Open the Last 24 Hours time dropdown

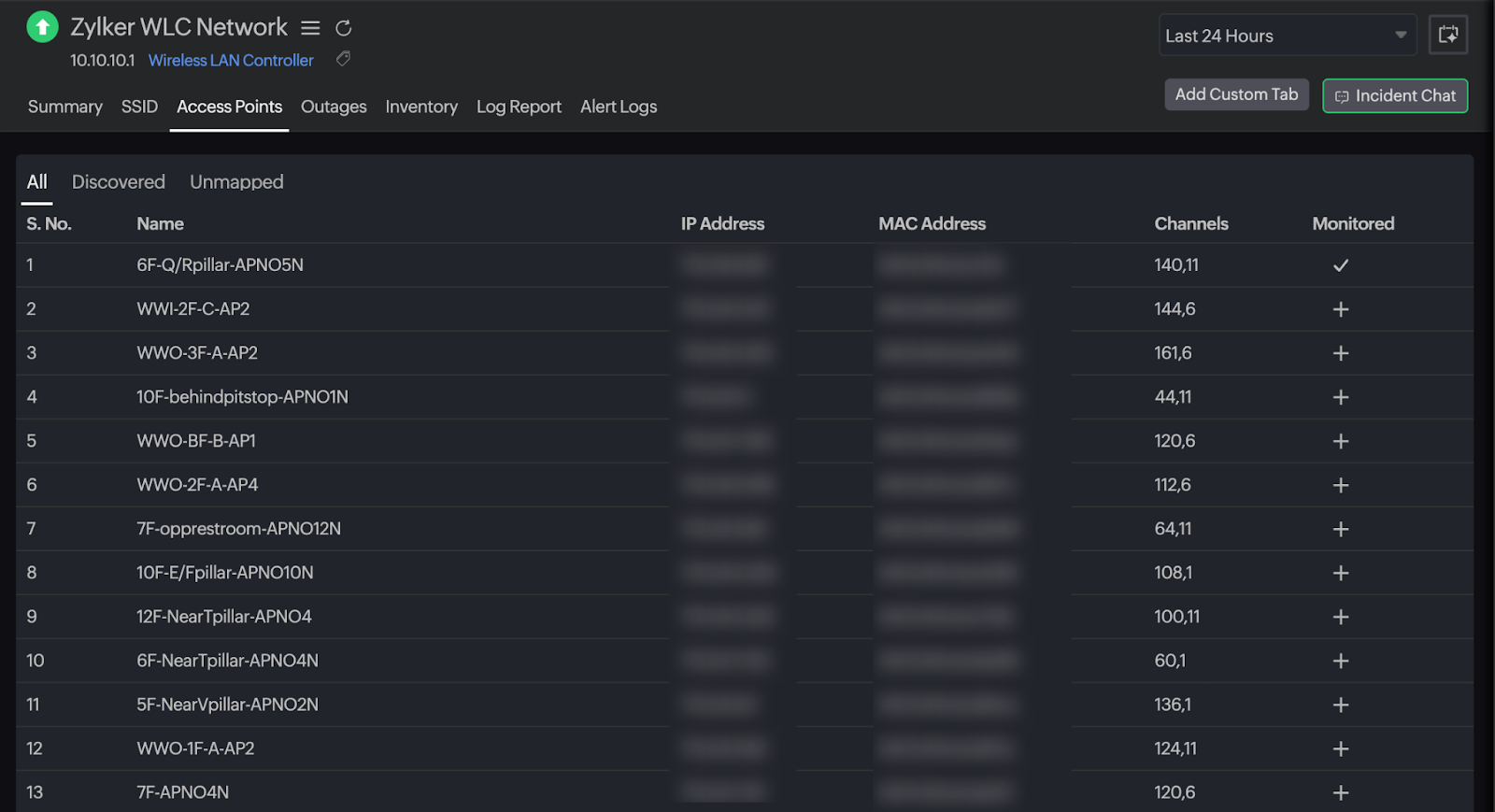(x=1287, y=36)
